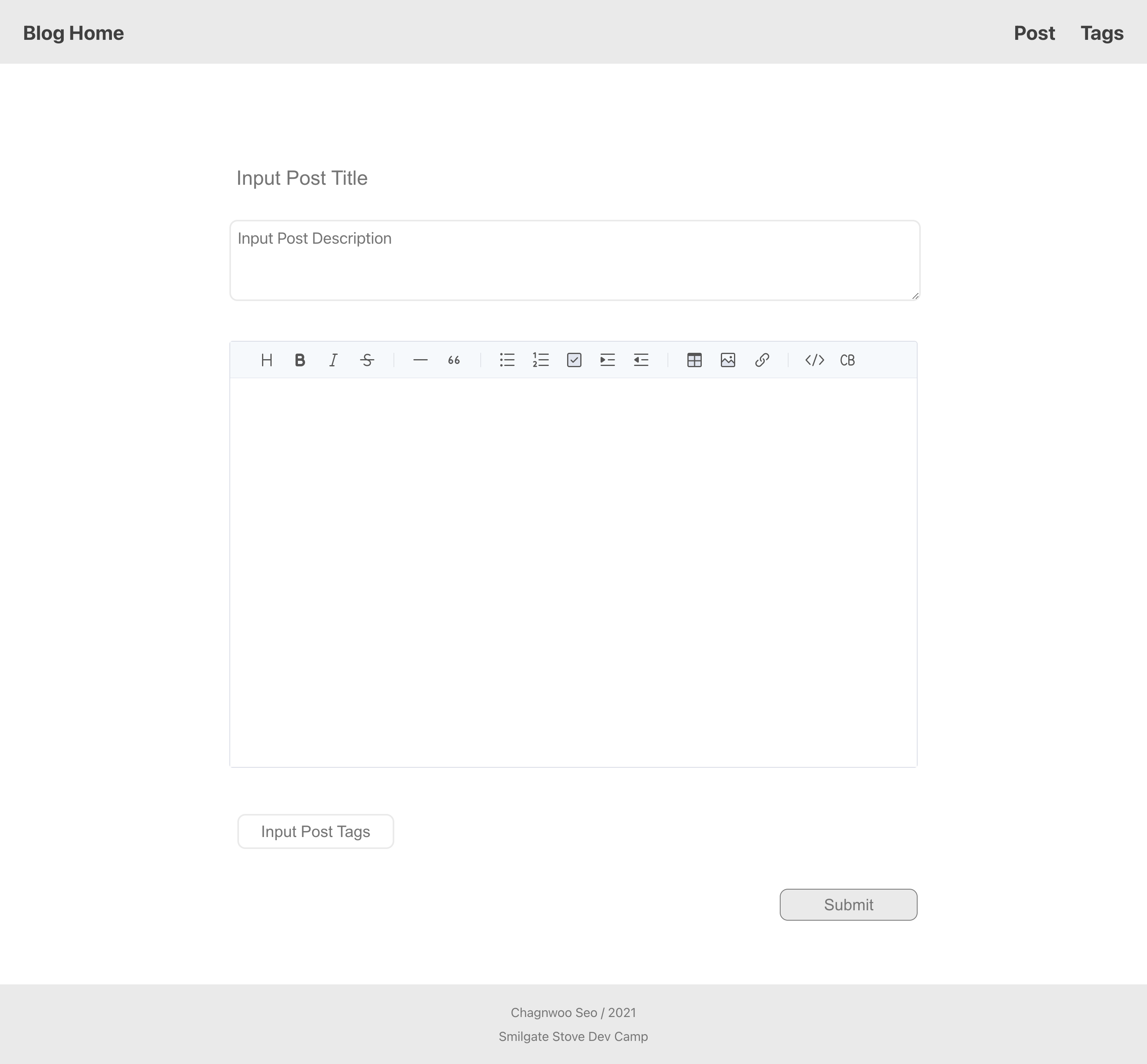Apply inline code formatting
Image resolution: width=1147 pixels, height=1064 pixels.
(x=815, y=360)
